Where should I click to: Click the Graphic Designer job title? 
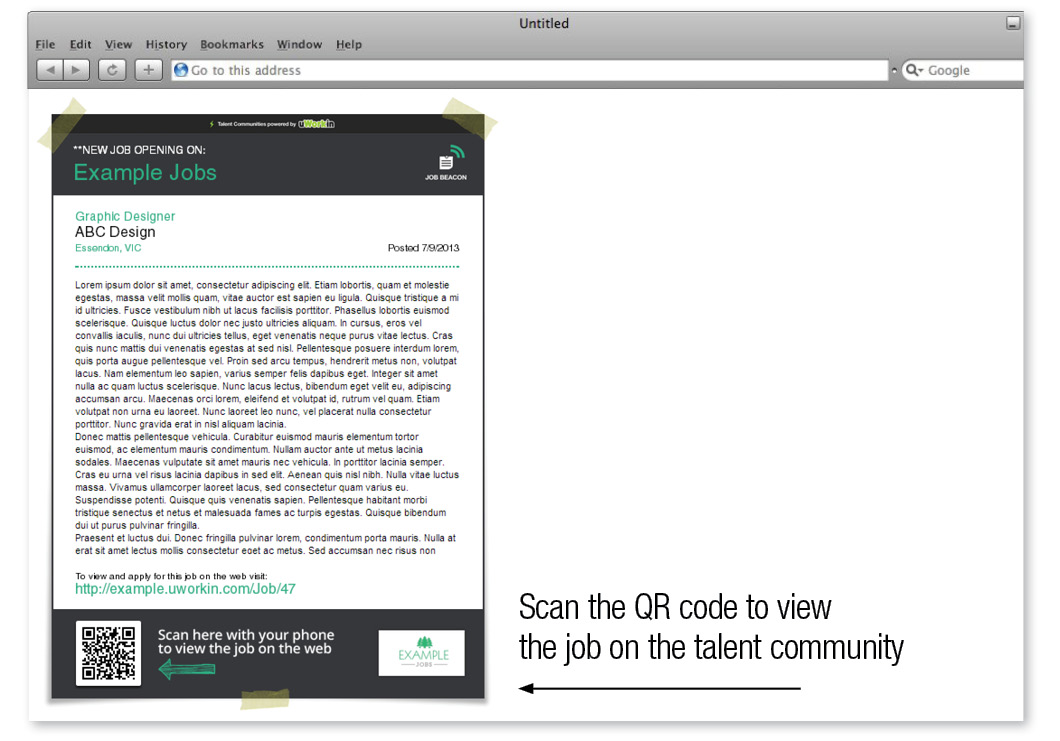[125, 216]
